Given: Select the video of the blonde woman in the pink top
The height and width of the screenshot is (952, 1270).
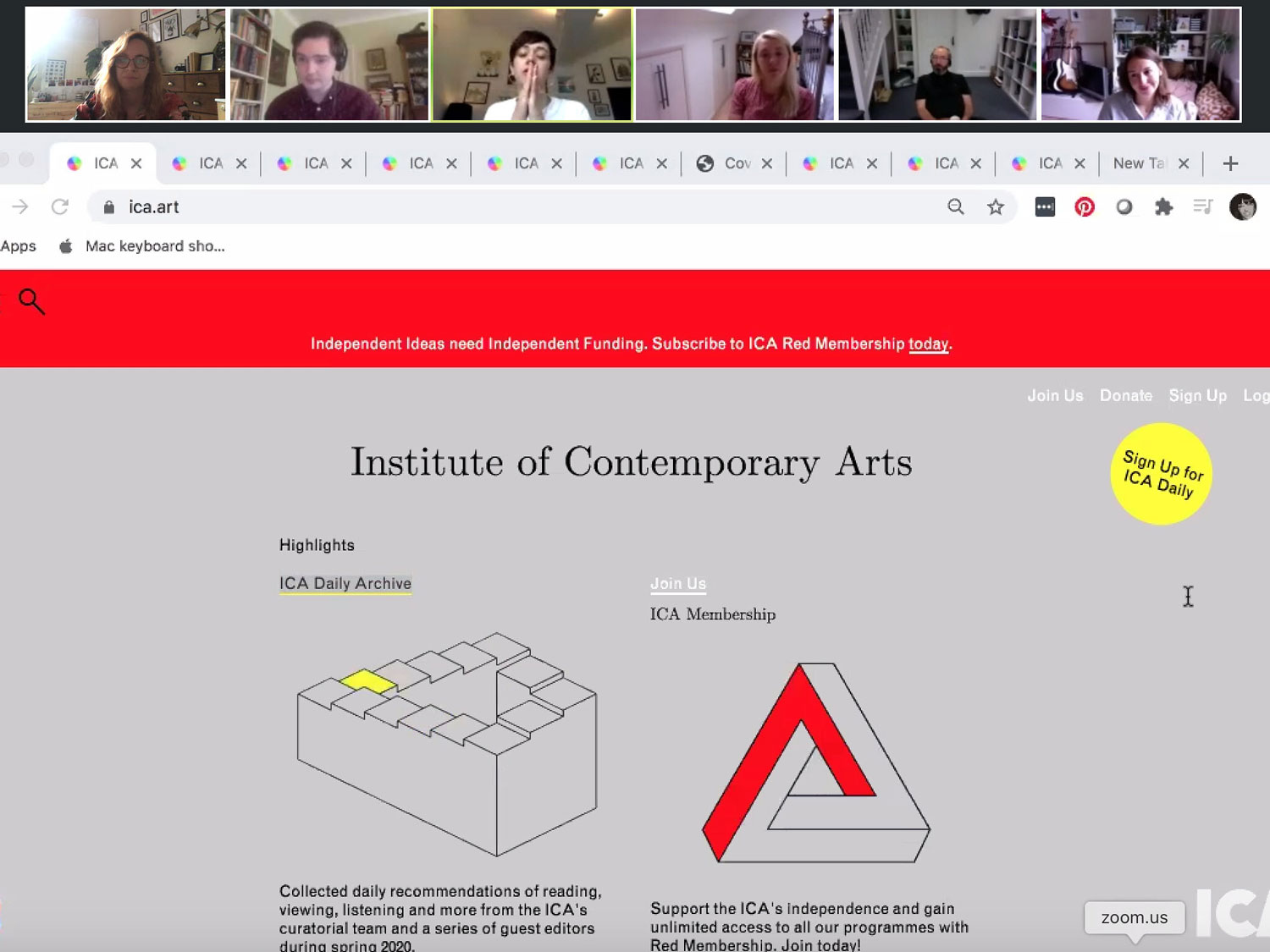Looking at the screenshot, I should point(735,64).
